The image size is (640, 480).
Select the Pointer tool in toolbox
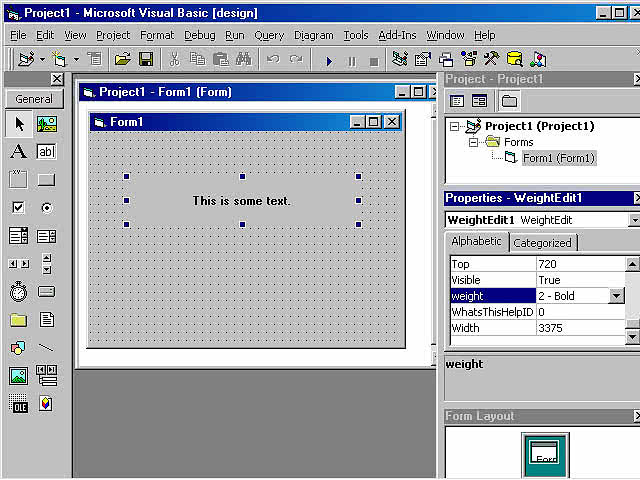point(19,124)
